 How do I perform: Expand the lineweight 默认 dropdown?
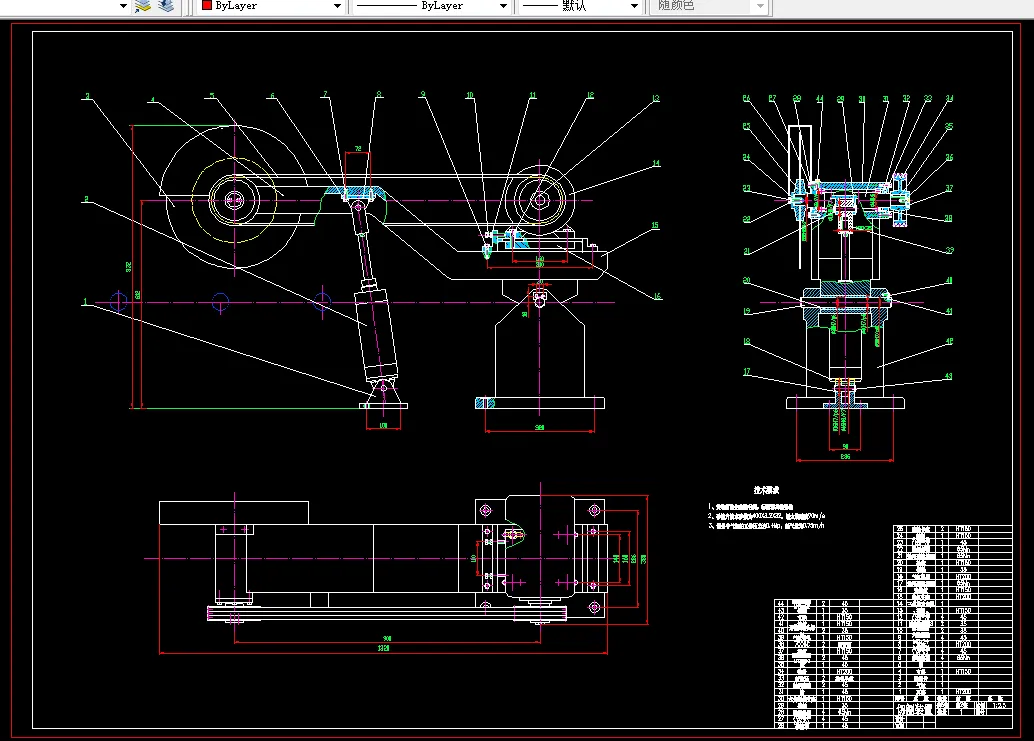(x=634, y=6)
